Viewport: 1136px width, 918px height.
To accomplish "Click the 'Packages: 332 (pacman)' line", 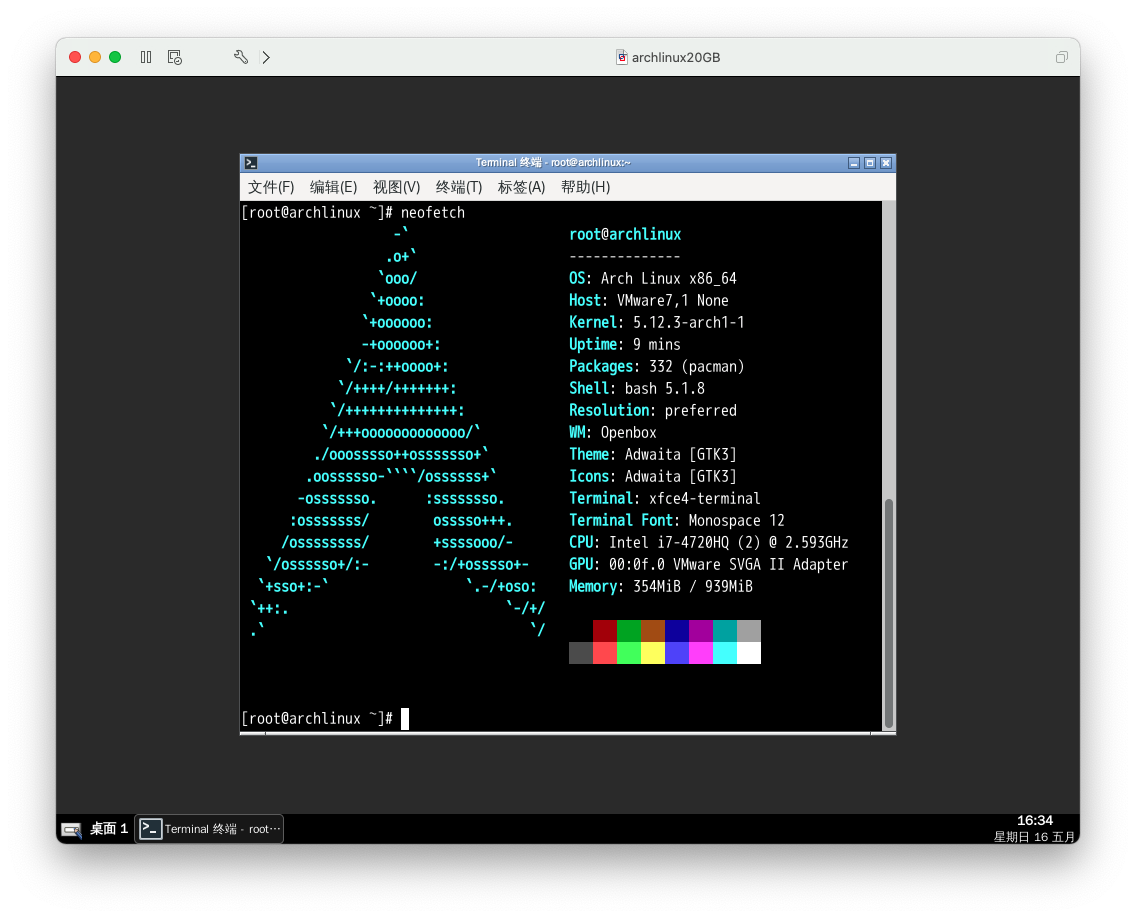I will pyautogui.click(x=656, y=367).
